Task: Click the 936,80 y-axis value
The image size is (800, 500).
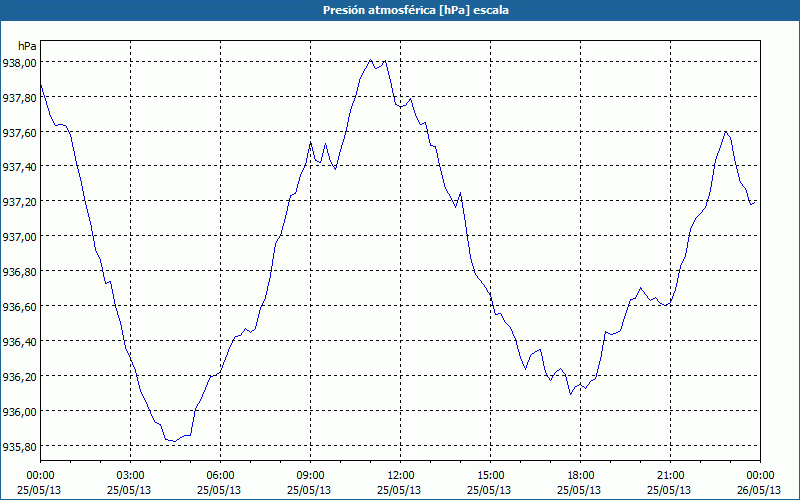Action: pos(19,272)
